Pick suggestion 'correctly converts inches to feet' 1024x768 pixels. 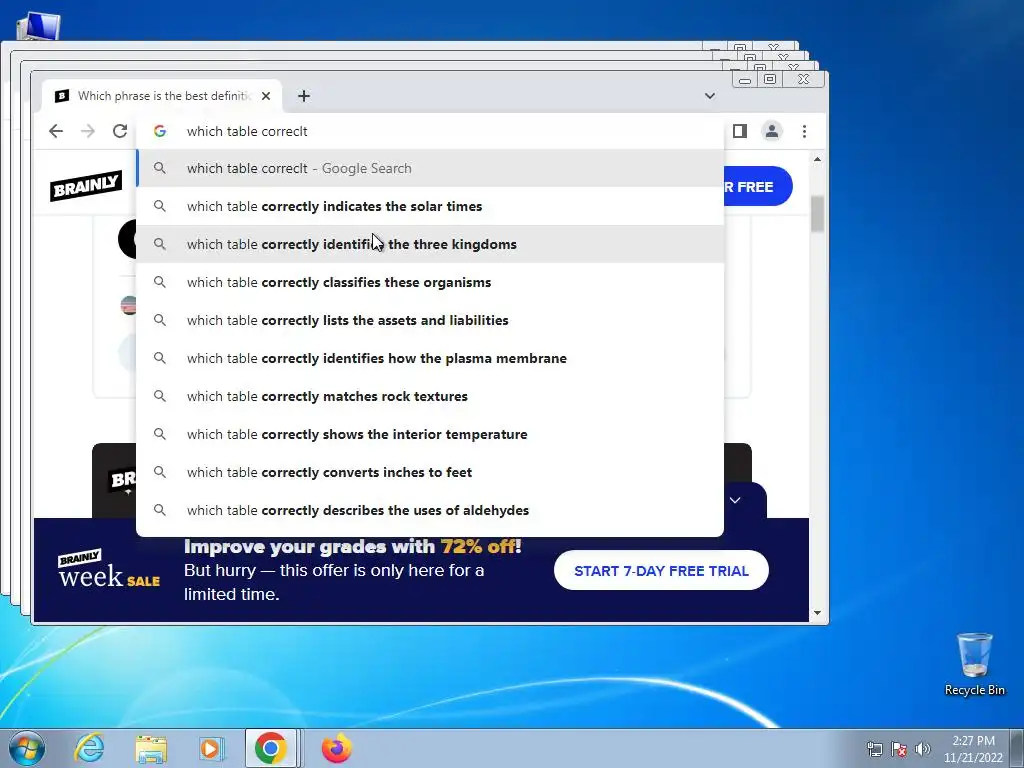point(430,472)
